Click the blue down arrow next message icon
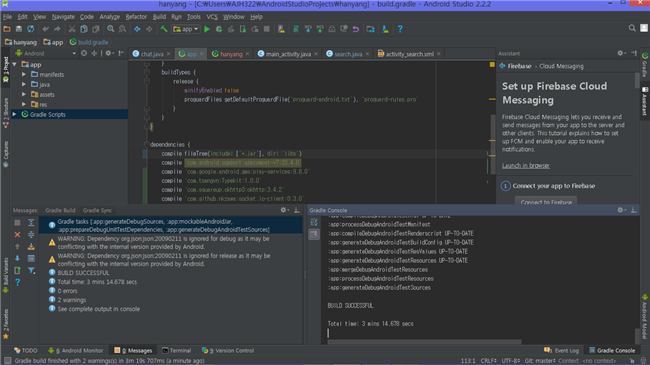 click(17, 258)
